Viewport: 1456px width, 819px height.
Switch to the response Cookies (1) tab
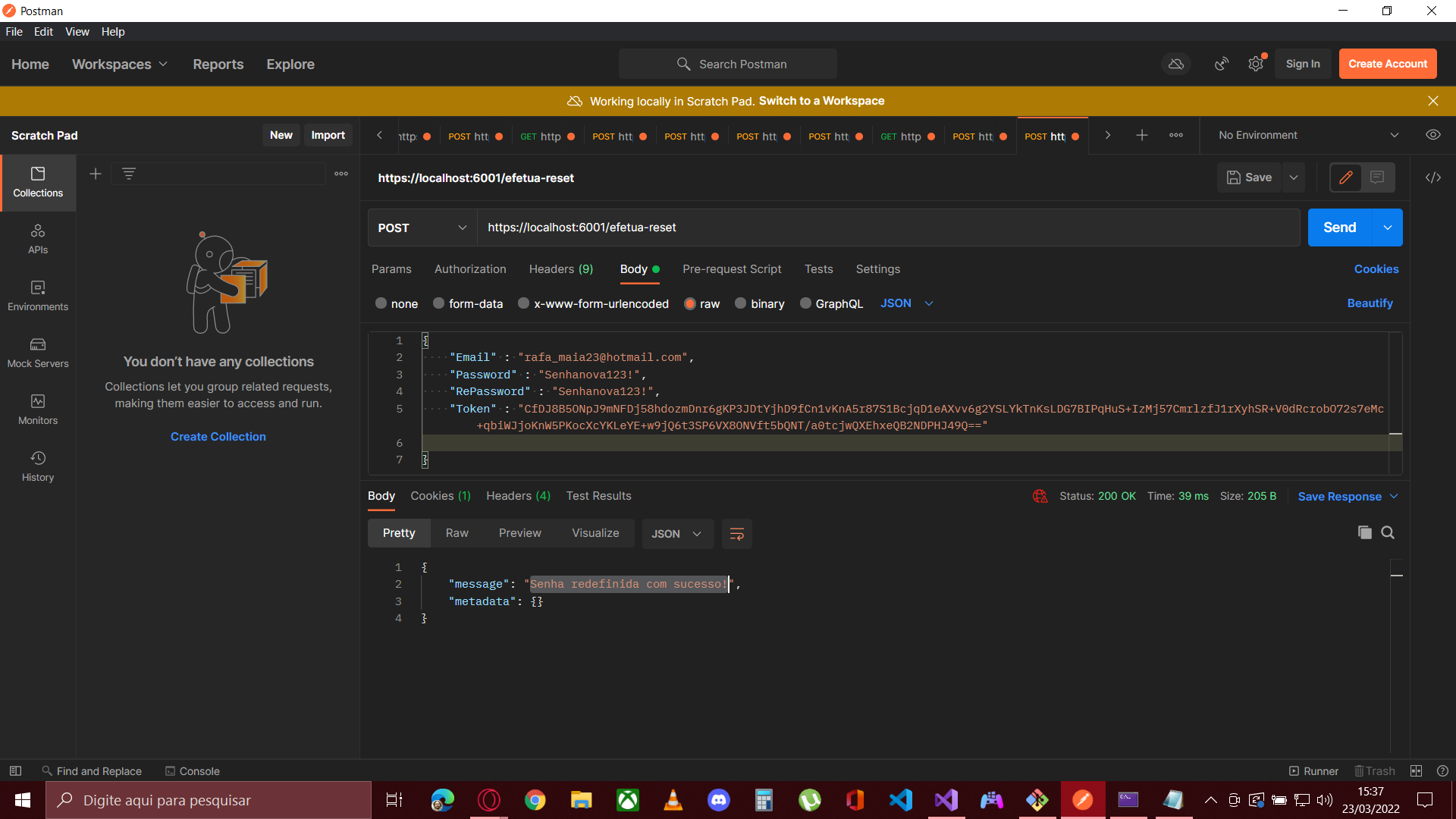click(x=441, y=496)
